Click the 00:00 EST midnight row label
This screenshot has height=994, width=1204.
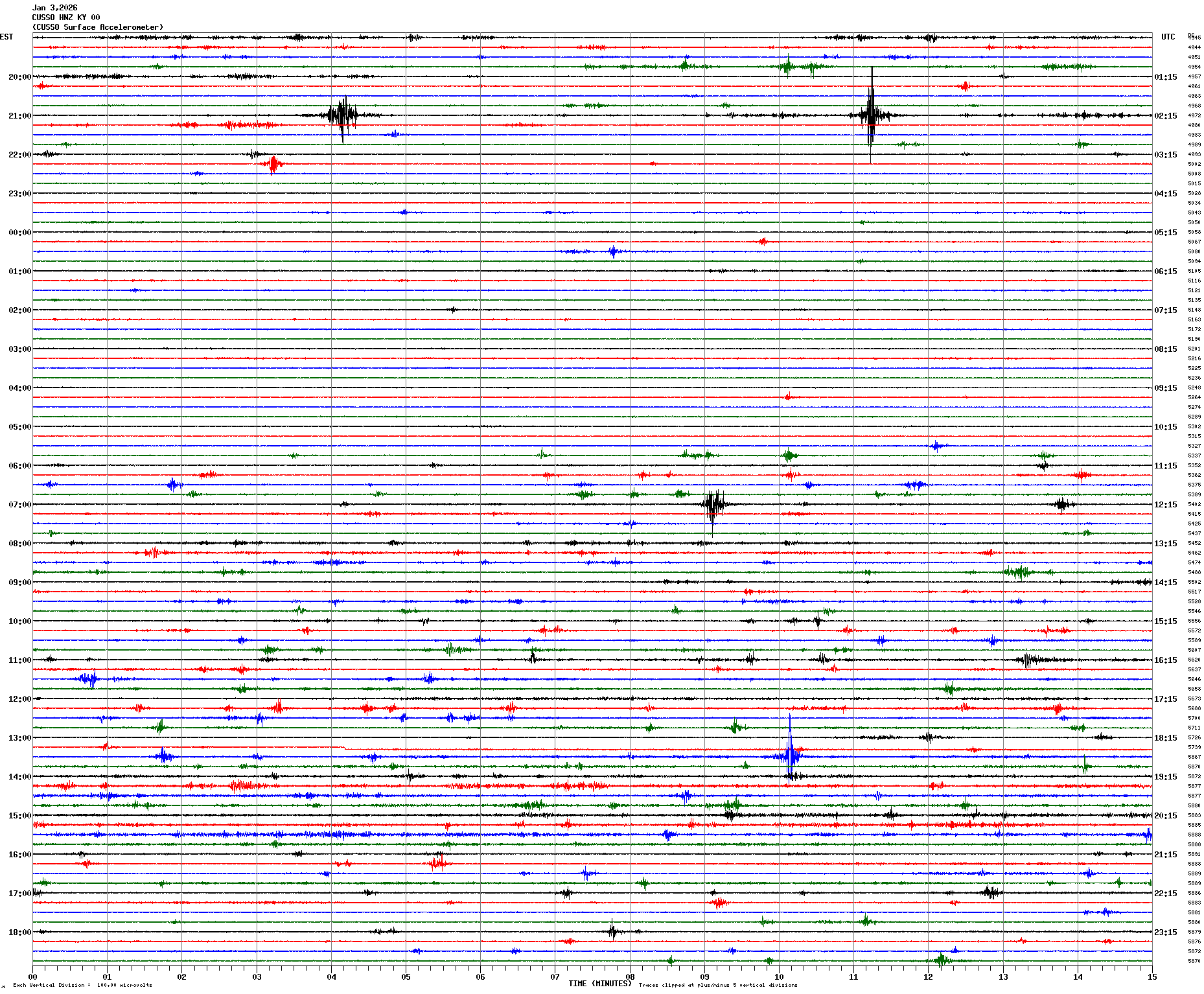click(19, 233)
